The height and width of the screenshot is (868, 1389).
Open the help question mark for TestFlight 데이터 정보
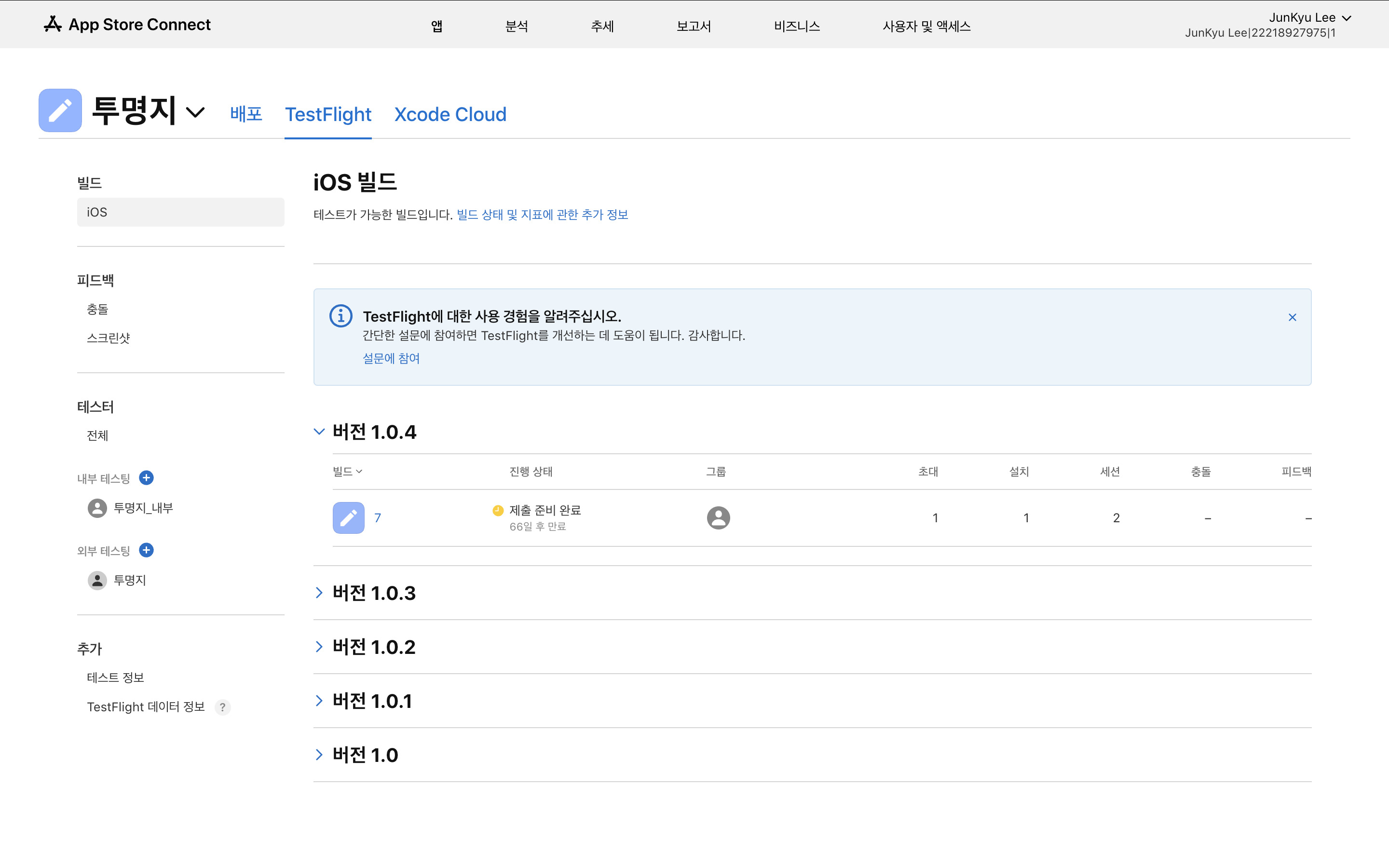point(223,707)
